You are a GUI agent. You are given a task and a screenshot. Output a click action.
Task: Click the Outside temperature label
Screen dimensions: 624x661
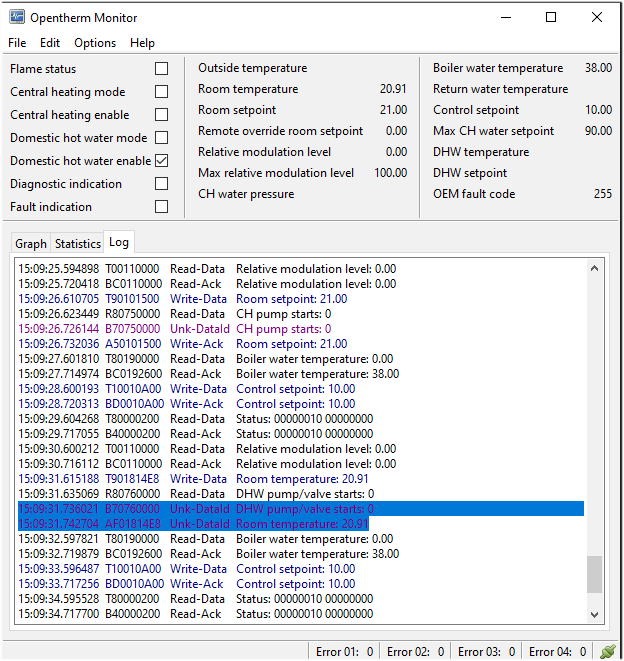tap(253, 68)
